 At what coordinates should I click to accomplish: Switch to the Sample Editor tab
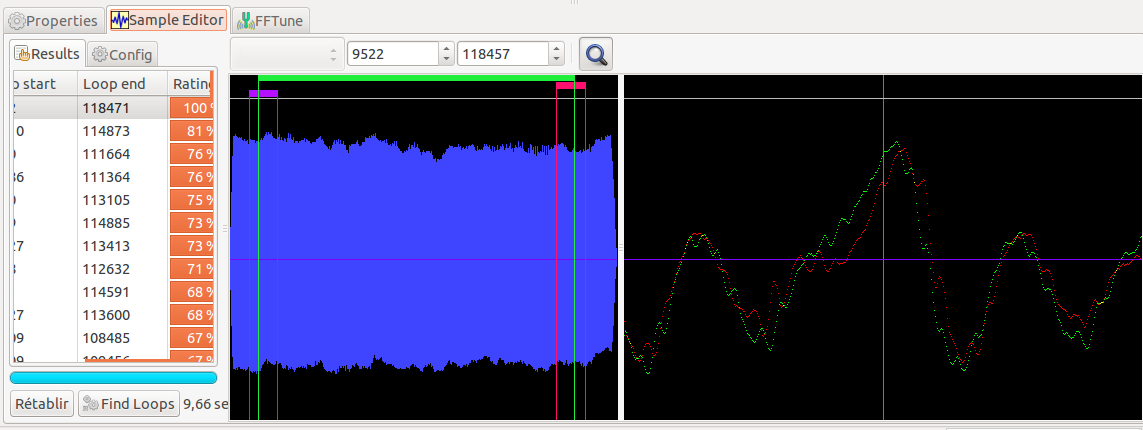[x=168, y=20]
